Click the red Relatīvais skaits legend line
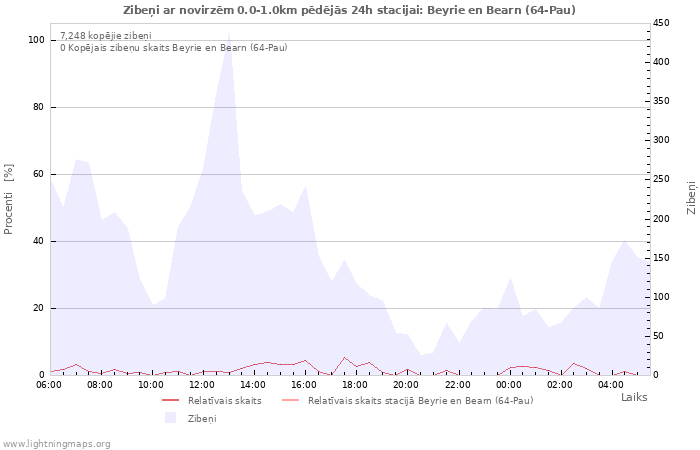This screenshot has width=700, height=450. pos(170,400)
